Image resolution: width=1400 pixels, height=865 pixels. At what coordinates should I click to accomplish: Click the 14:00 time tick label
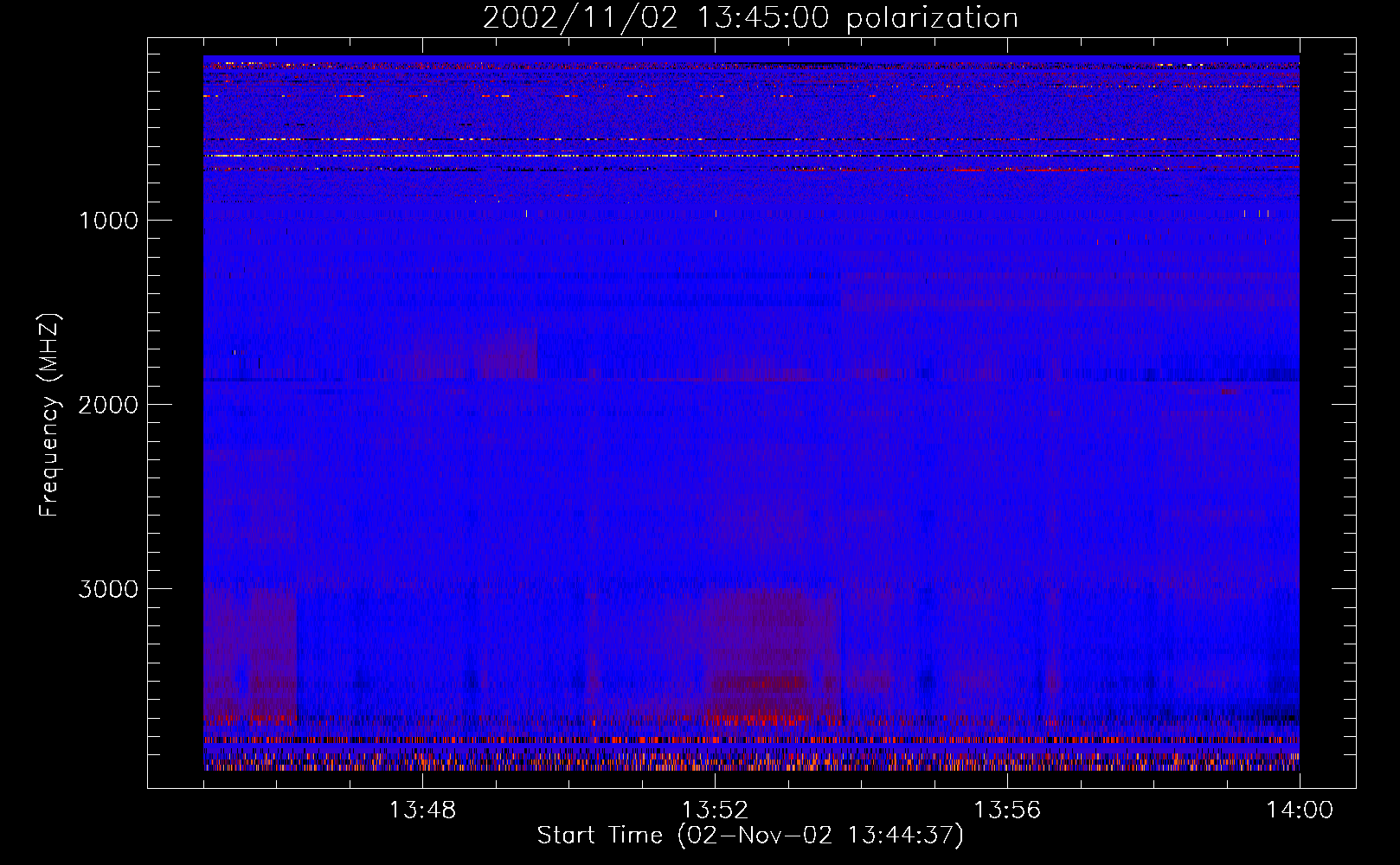1300,811
